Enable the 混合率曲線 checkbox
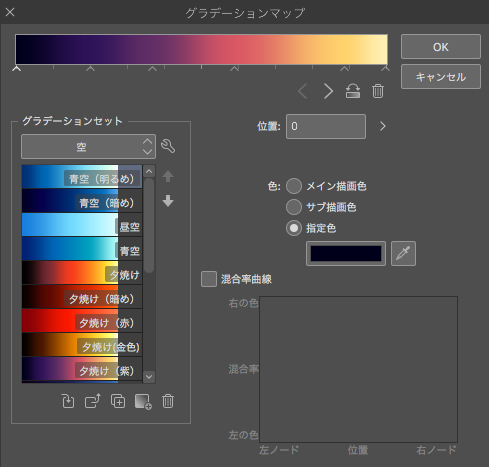489x467 pixels. point(209,279)
